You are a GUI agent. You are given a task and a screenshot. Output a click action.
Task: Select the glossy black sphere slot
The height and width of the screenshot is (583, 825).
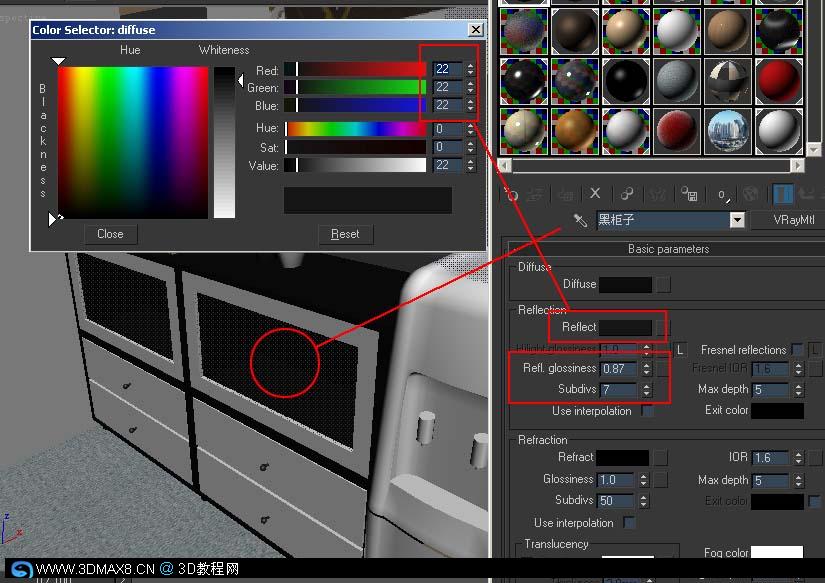click(626, 80)
